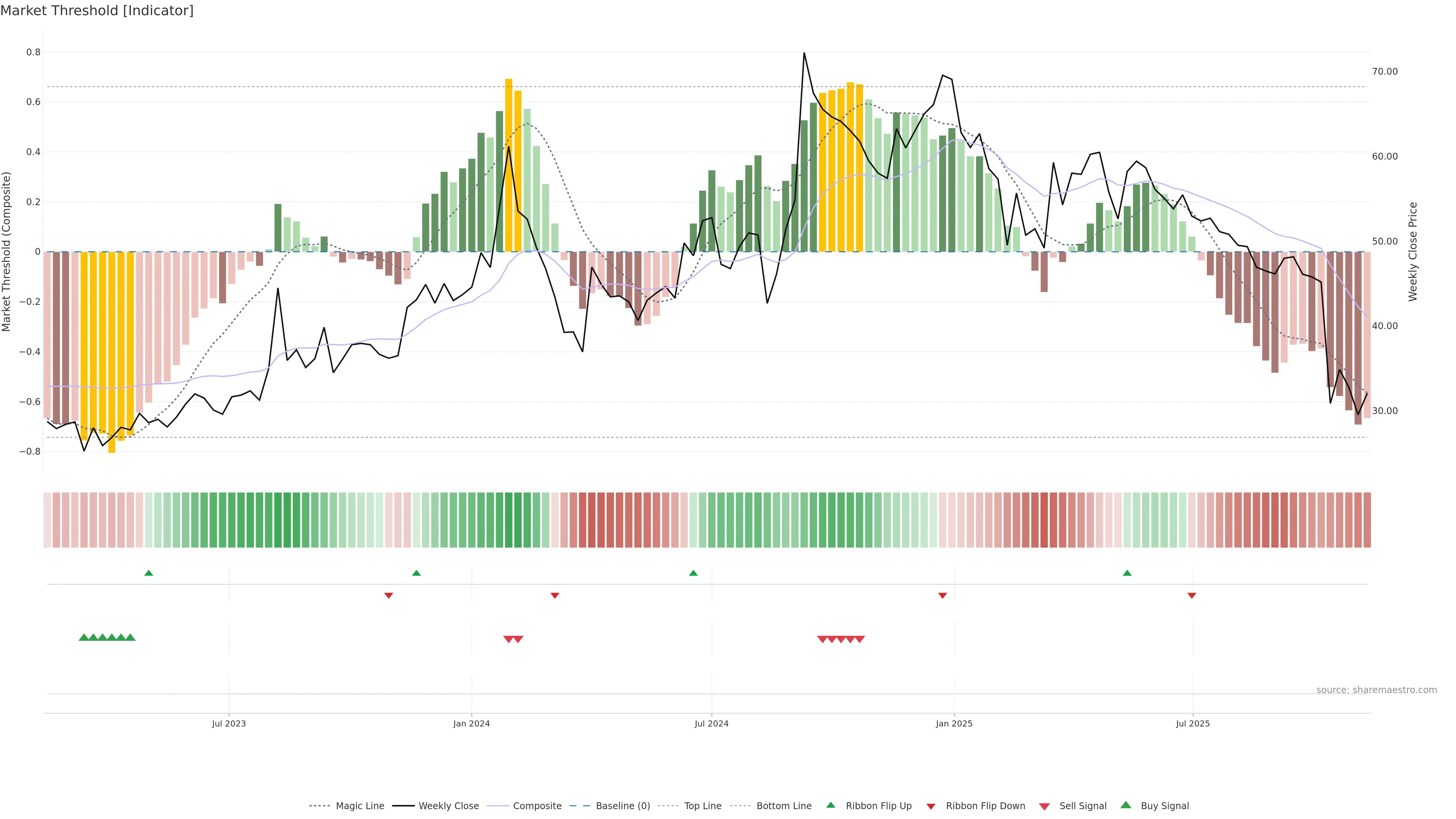1456x819 pixels.
Task: Toggle the Weekly Close legend entry
Action: tap(448, 806)
